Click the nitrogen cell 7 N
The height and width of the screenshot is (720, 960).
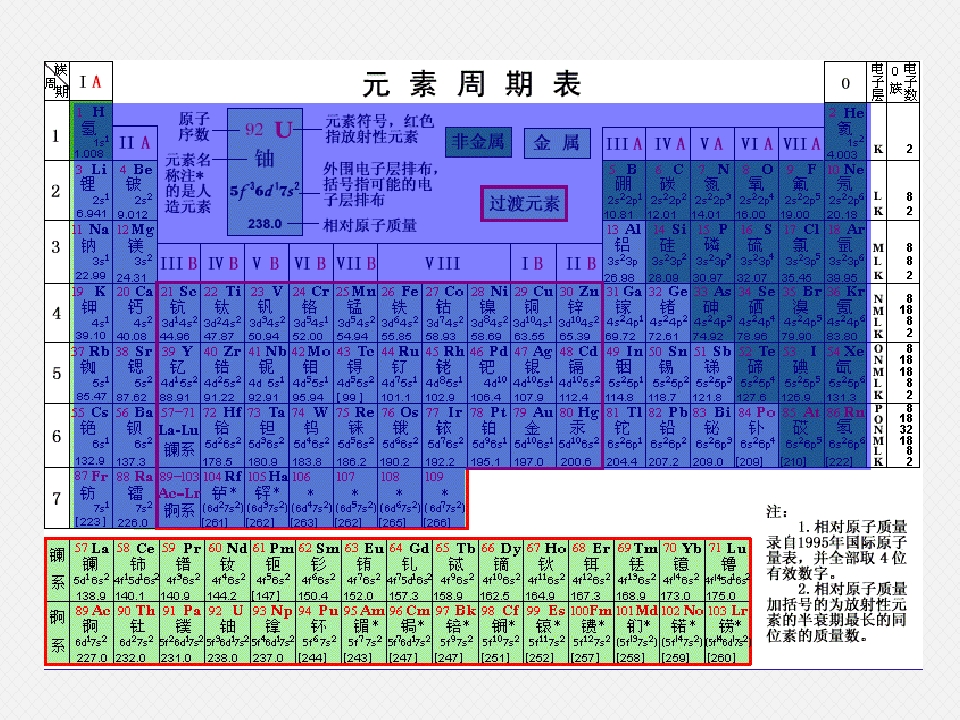(712, 190)
